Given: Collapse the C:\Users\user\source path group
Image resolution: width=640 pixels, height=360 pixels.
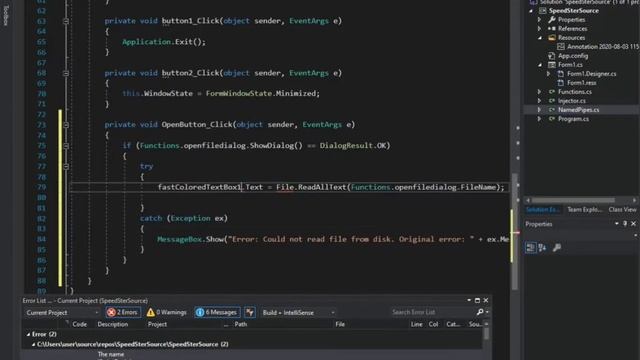Looking at the screenshot, I should click(x=33, y=344).
